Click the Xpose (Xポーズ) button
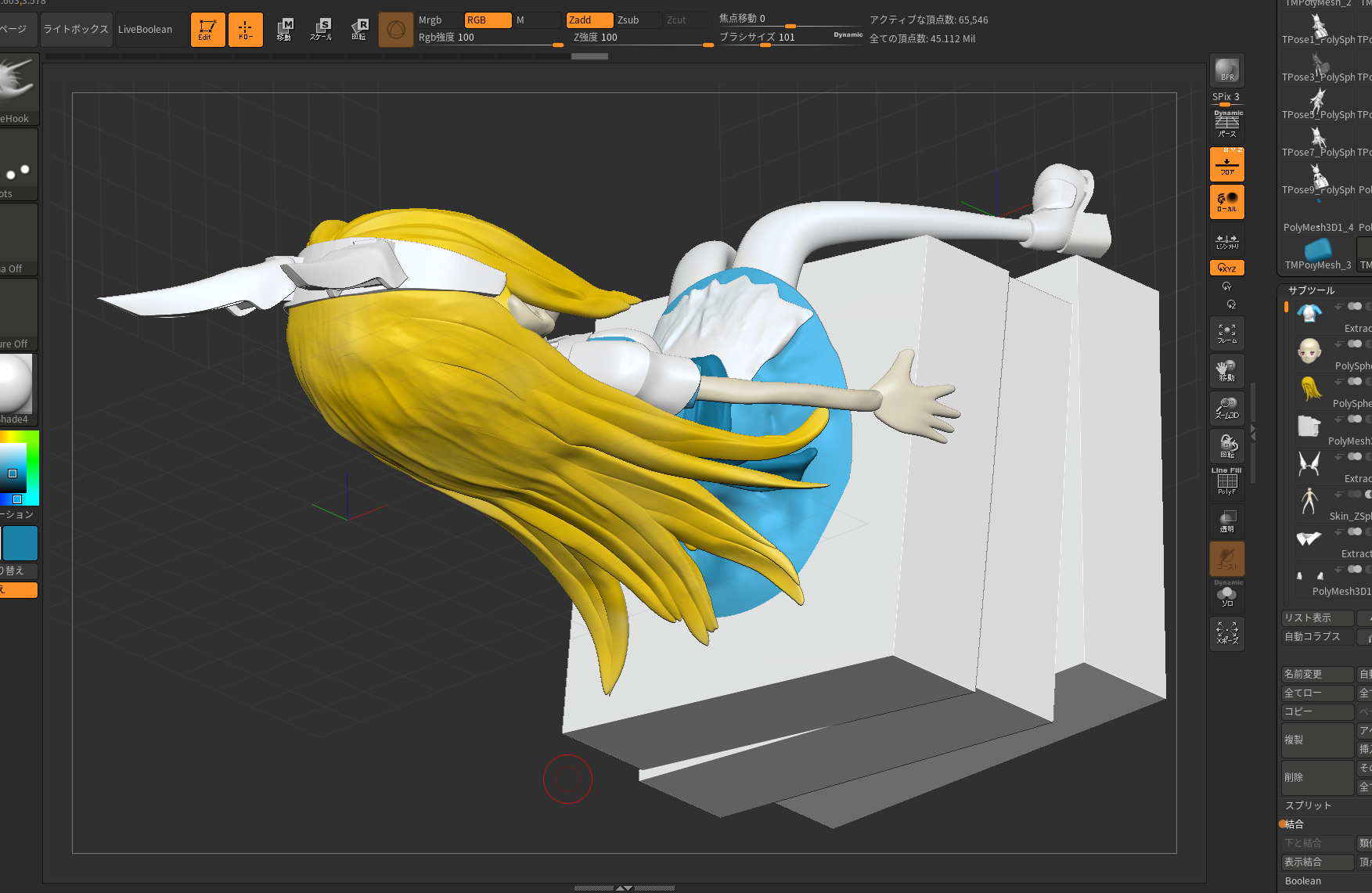 1226,633
